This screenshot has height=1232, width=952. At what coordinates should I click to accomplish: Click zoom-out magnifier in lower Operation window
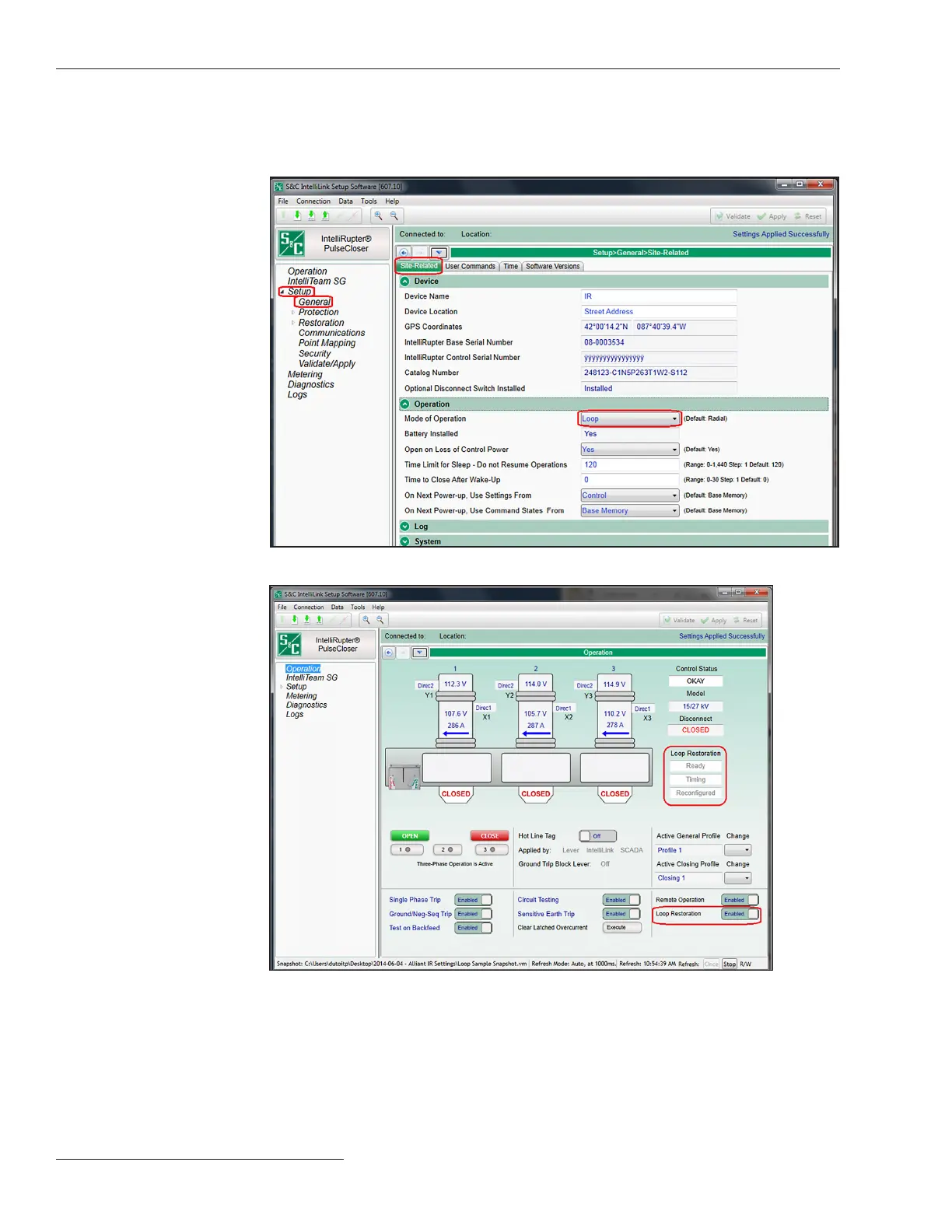pos(380,620)
